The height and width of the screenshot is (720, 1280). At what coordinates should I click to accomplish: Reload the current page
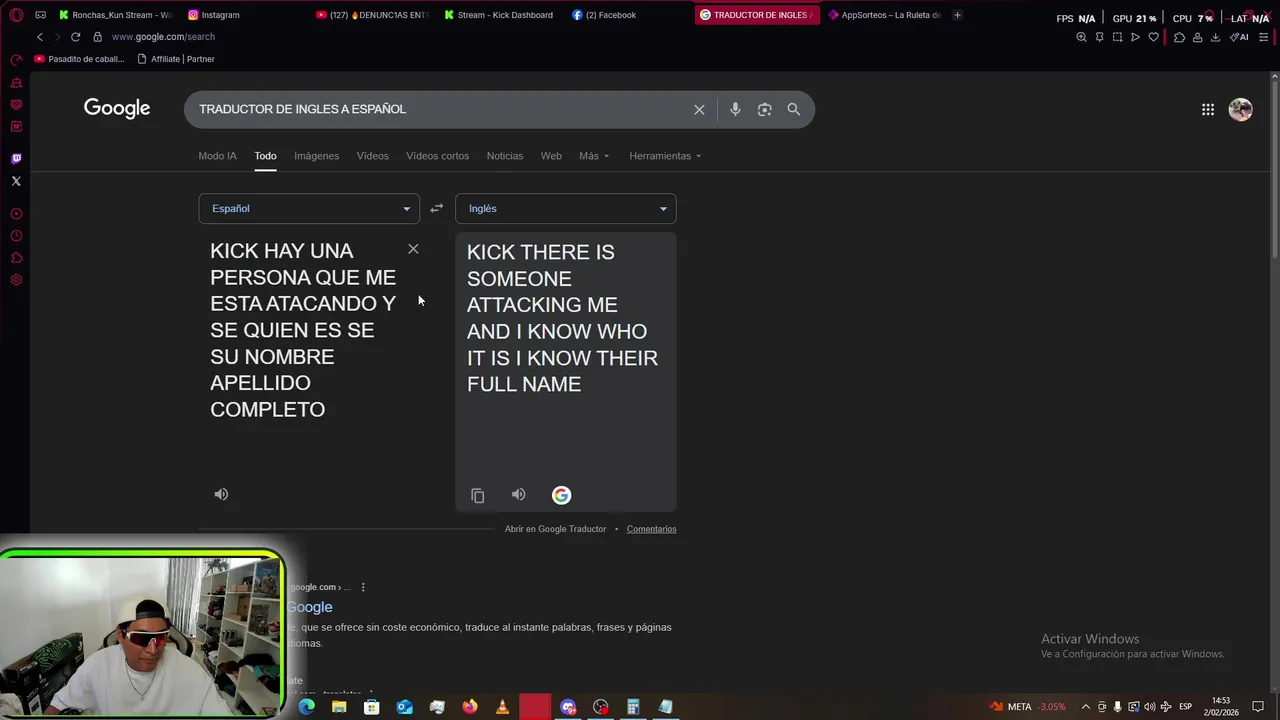(75, 37)
